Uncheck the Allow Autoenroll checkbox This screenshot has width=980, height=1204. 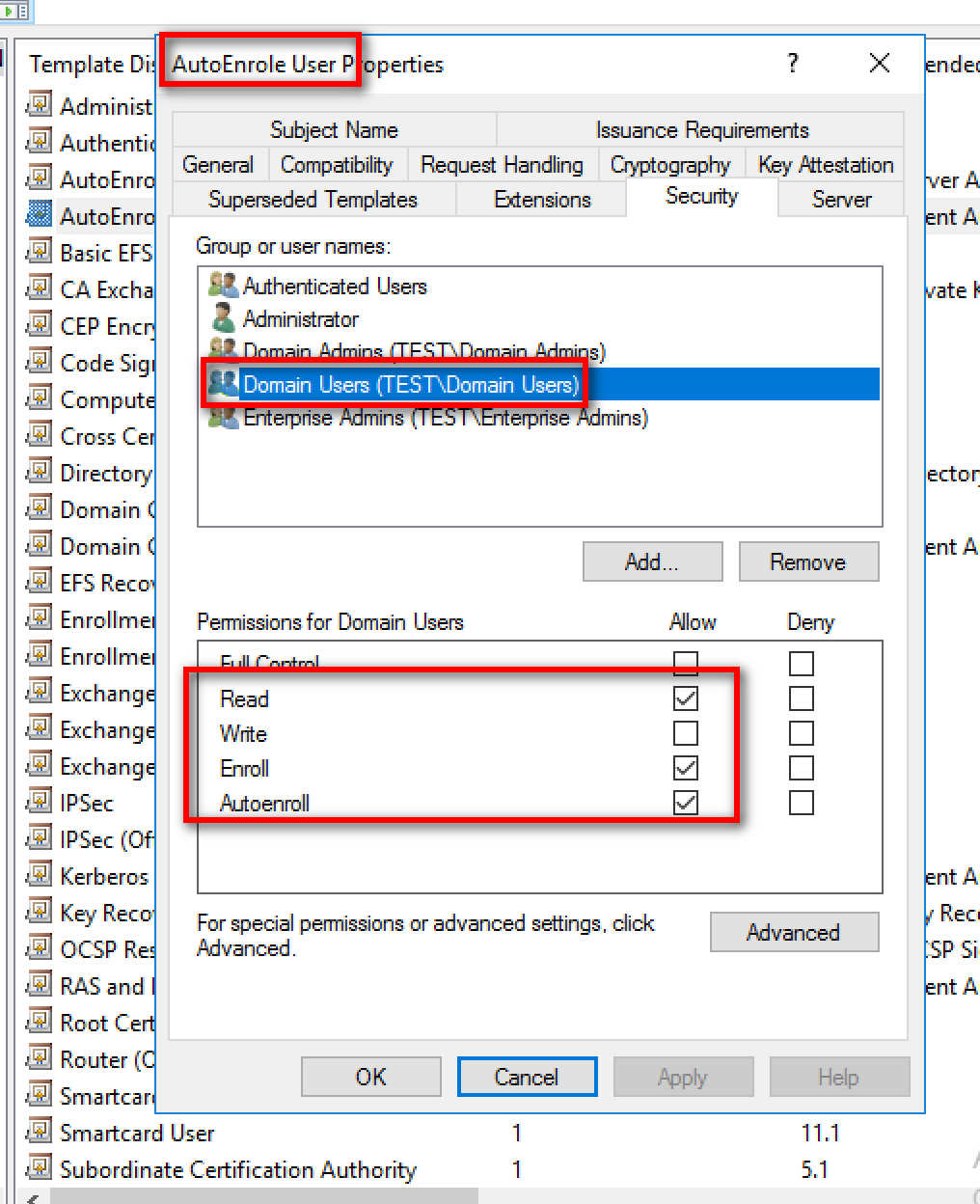point(686,803)
